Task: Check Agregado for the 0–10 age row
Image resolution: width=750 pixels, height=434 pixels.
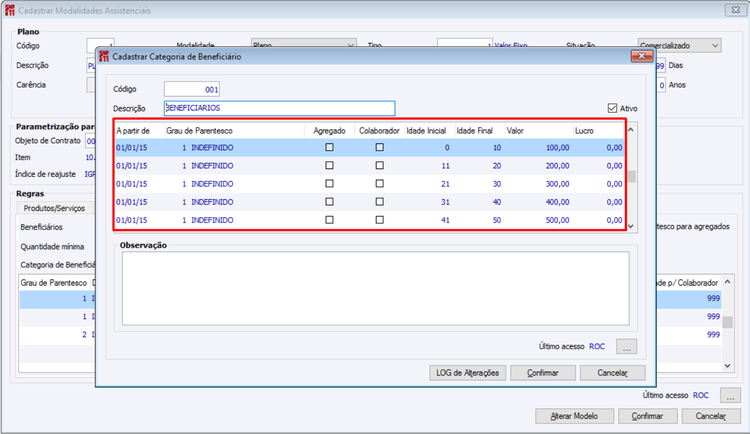Action: click(x=329, y=147)
